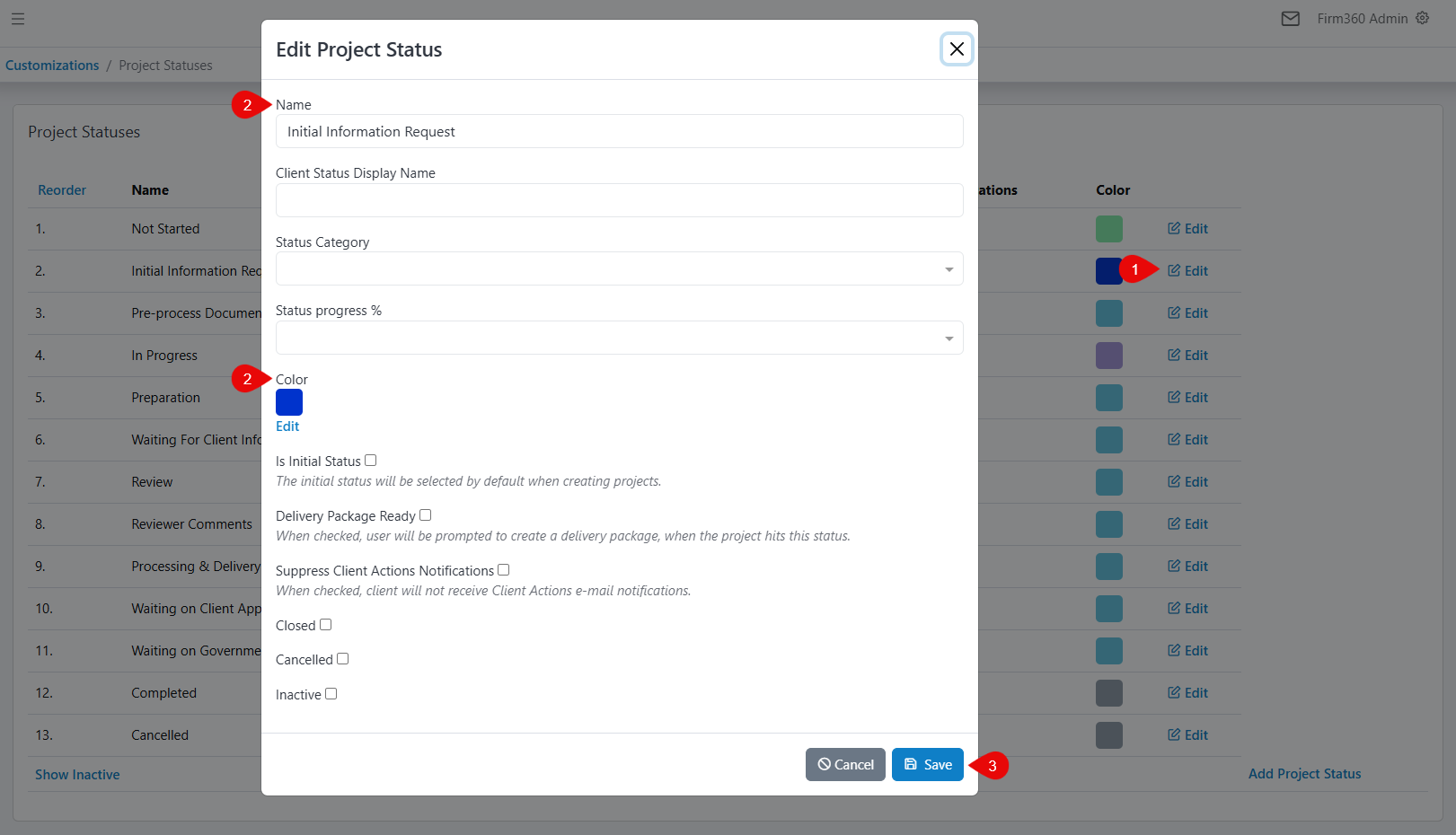Open the Status Category dropdown
The image size is (1456, 835).
click(948, 268)
